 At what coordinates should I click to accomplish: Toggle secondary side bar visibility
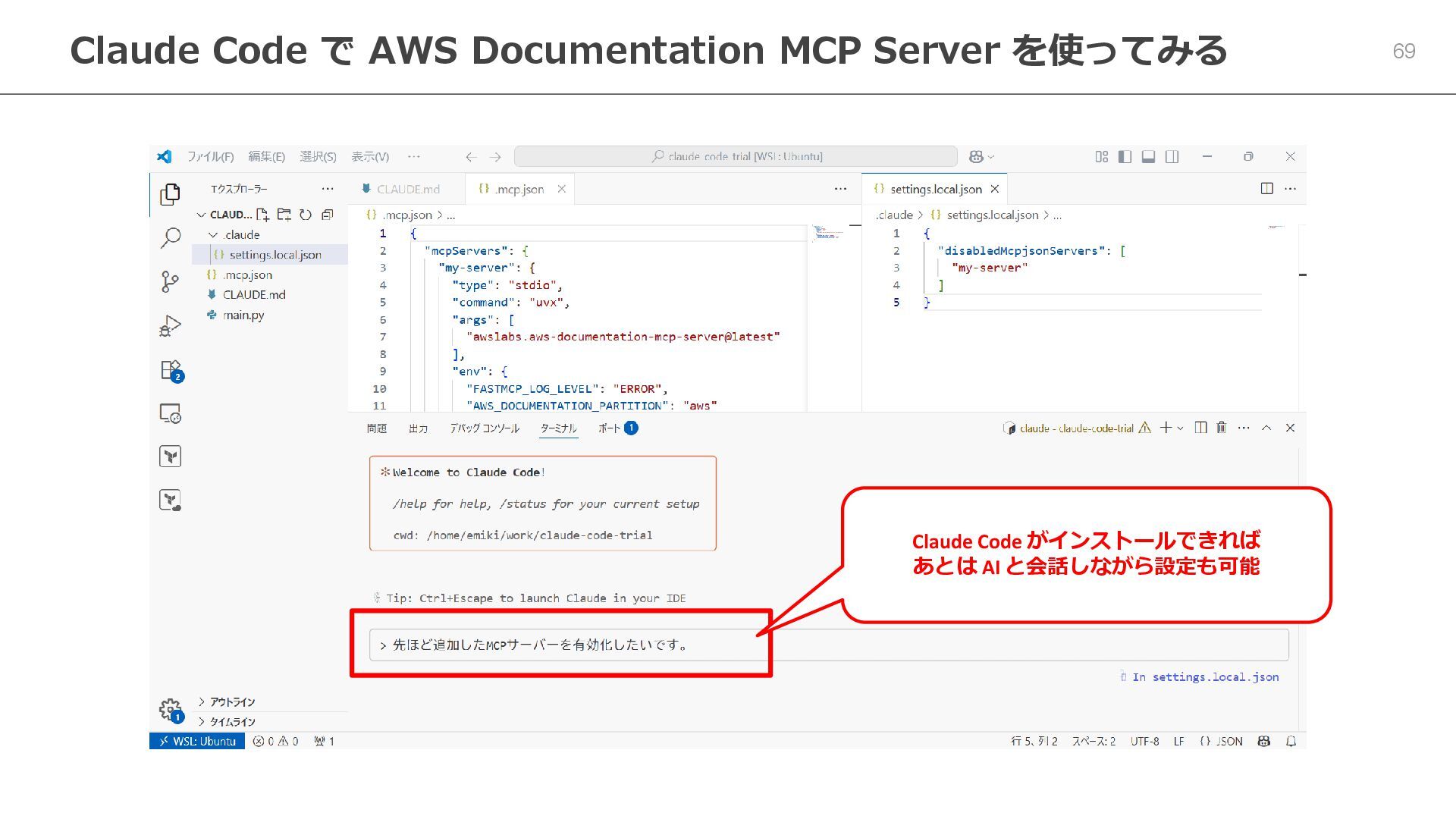(x=1172, y=156)
